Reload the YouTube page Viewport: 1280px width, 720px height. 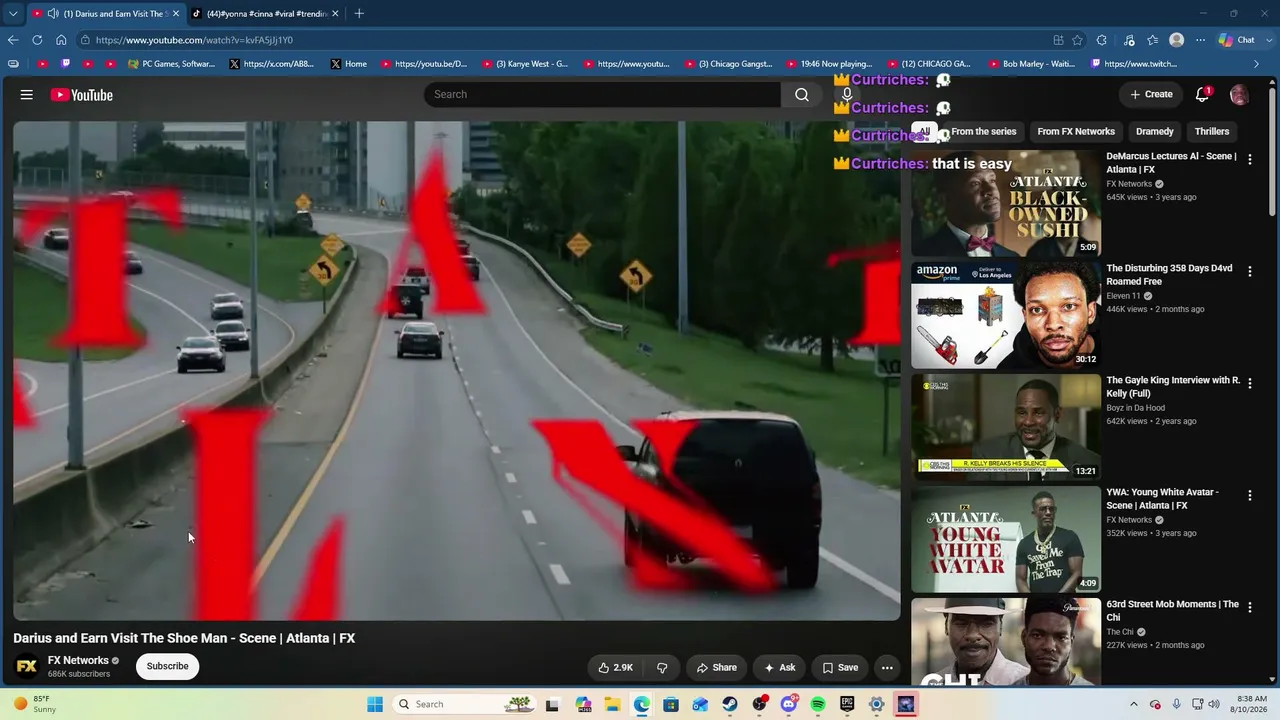[x=37, y=40]
